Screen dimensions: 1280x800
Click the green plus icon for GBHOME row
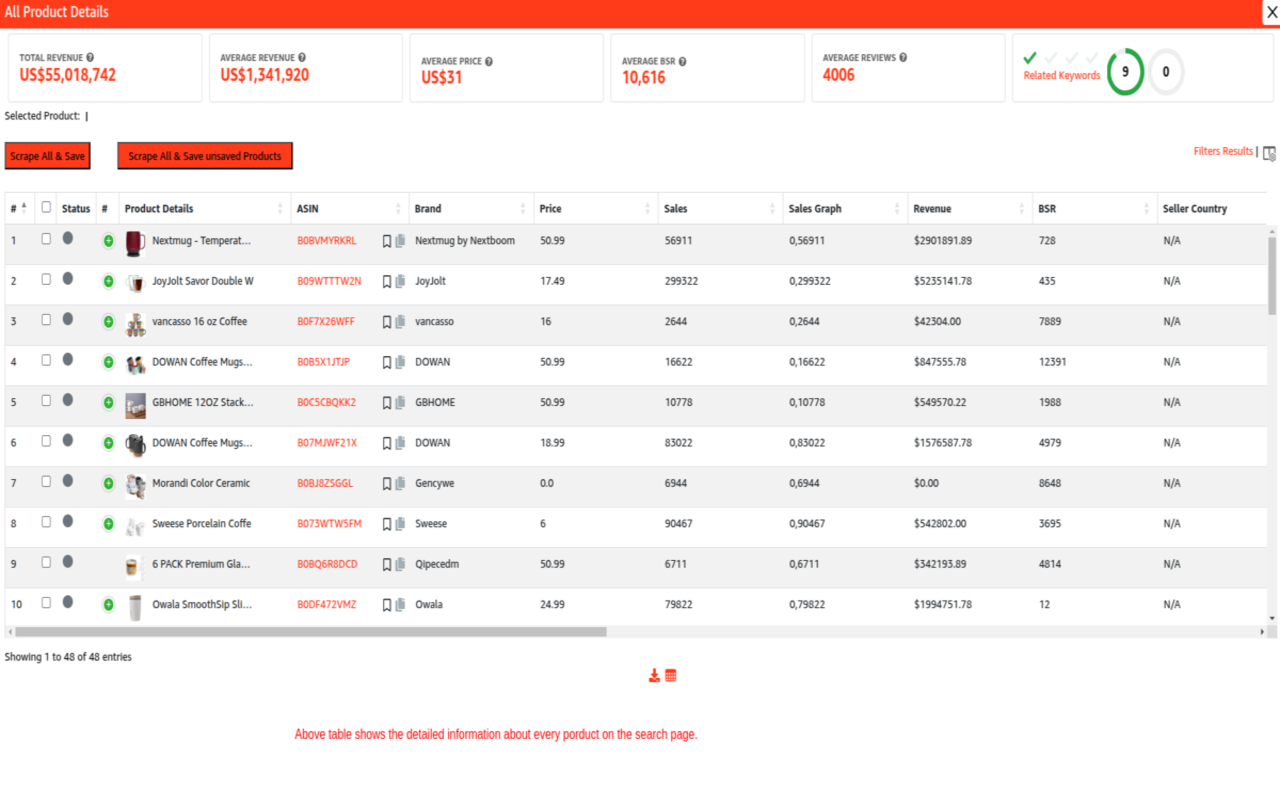(108, 403)
